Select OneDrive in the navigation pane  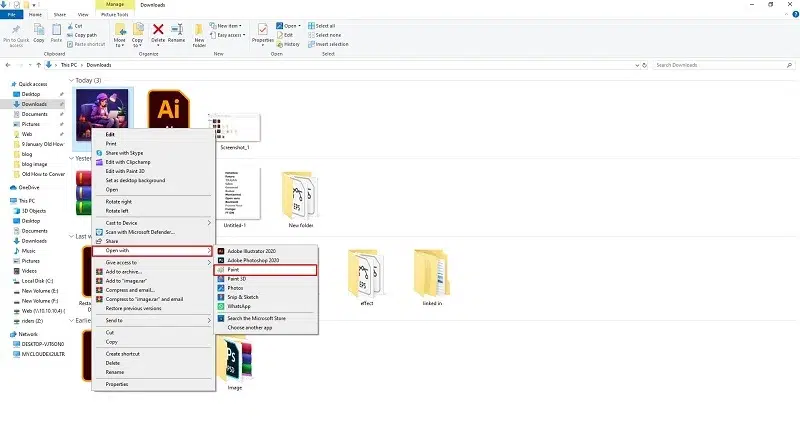24,188
